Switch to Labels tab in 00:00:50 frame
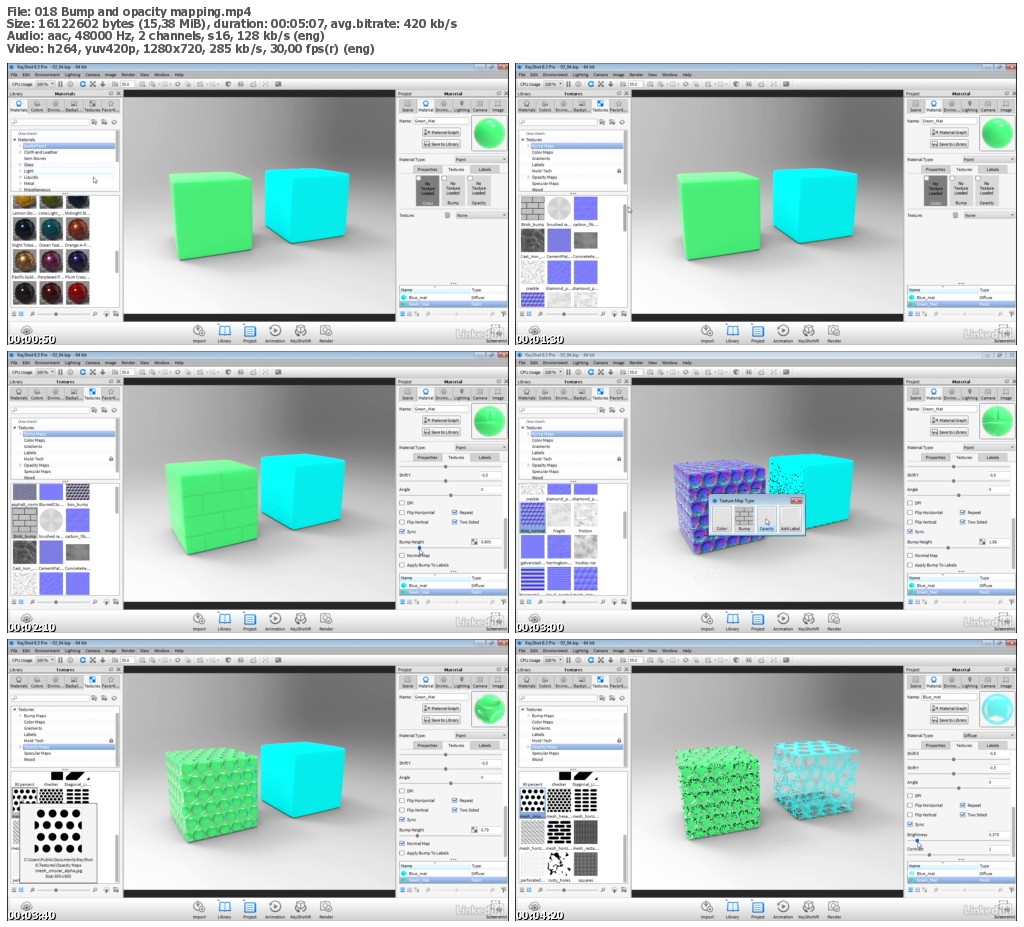This screenshot has height=927, width=1024. point(485,169)
